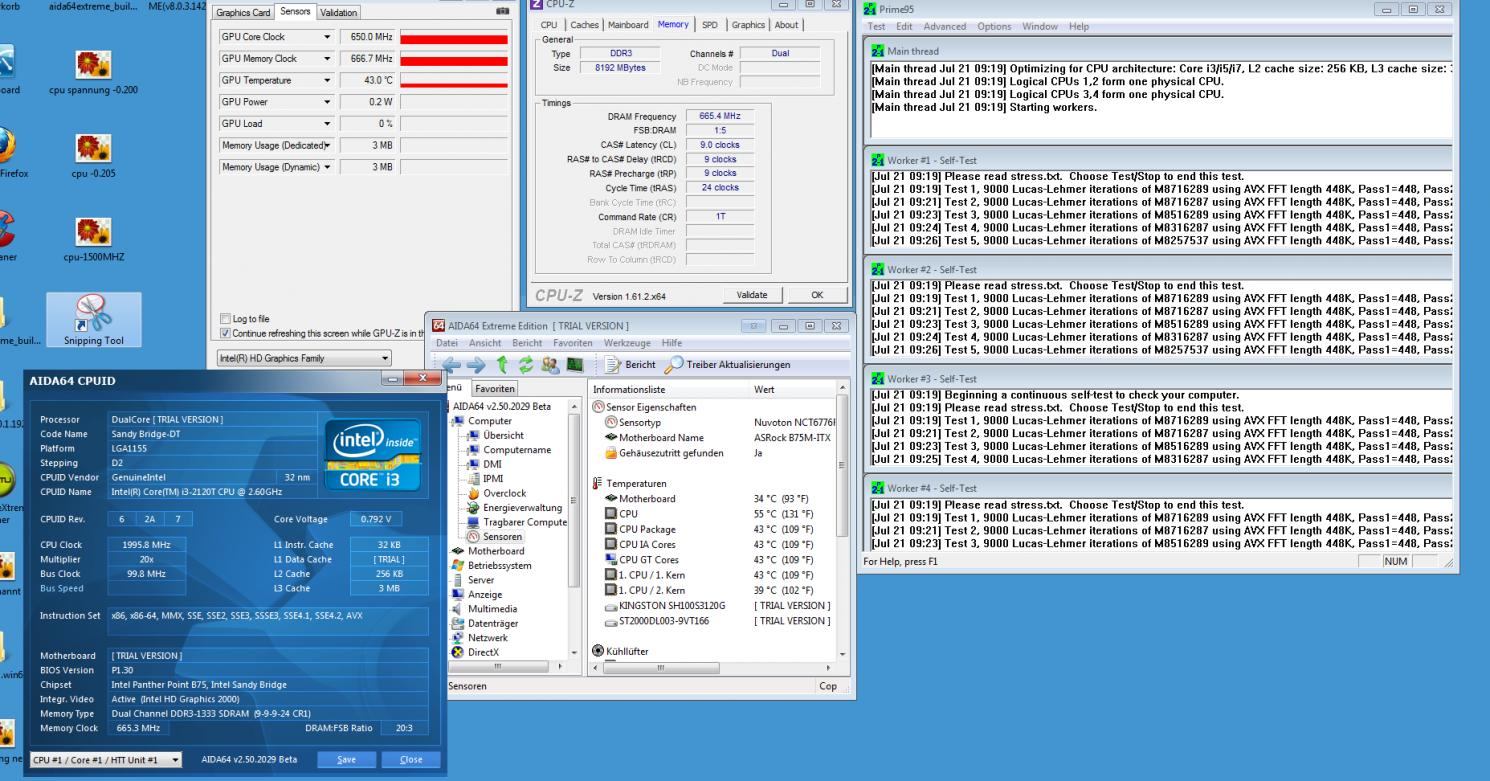Screen dimensions: 1490x781
Task: Open the Memory Usage (Dynamic) dropdown
Action: click(x=328, y=167)
